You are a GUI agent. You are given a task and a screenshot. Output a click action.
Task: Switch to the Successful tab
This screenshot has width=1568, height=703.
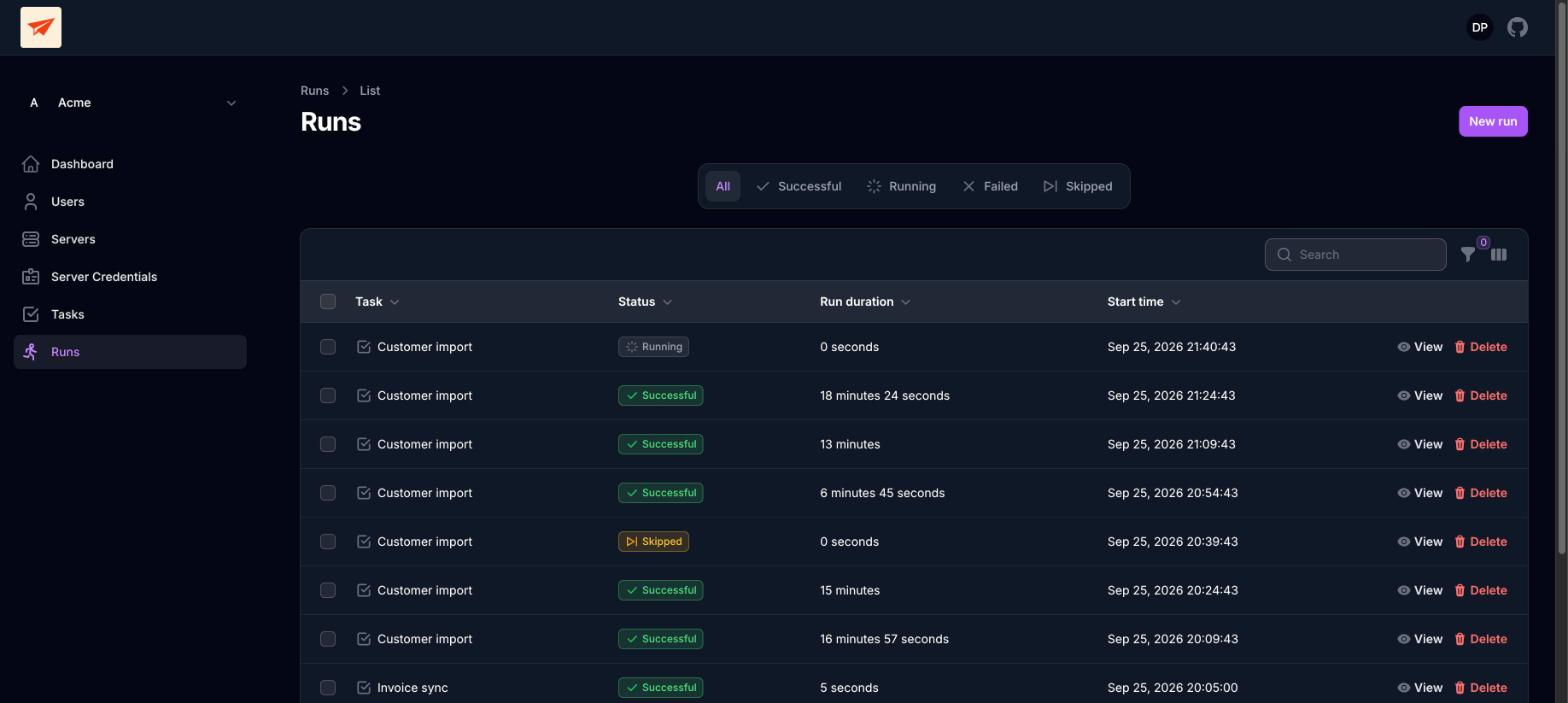[798, 186]
